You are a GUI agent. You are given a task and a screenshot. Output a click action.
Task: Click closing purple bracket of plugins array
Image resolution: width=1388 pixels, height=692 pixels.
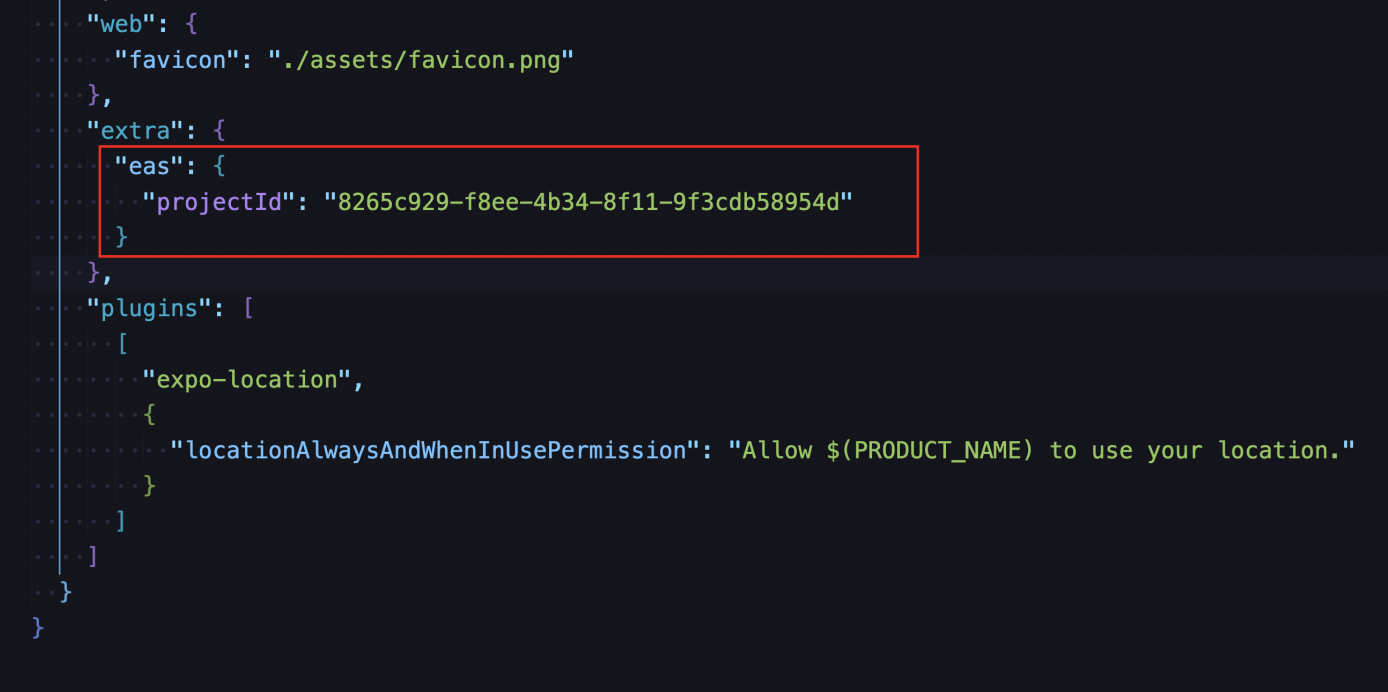coord(94,556)
